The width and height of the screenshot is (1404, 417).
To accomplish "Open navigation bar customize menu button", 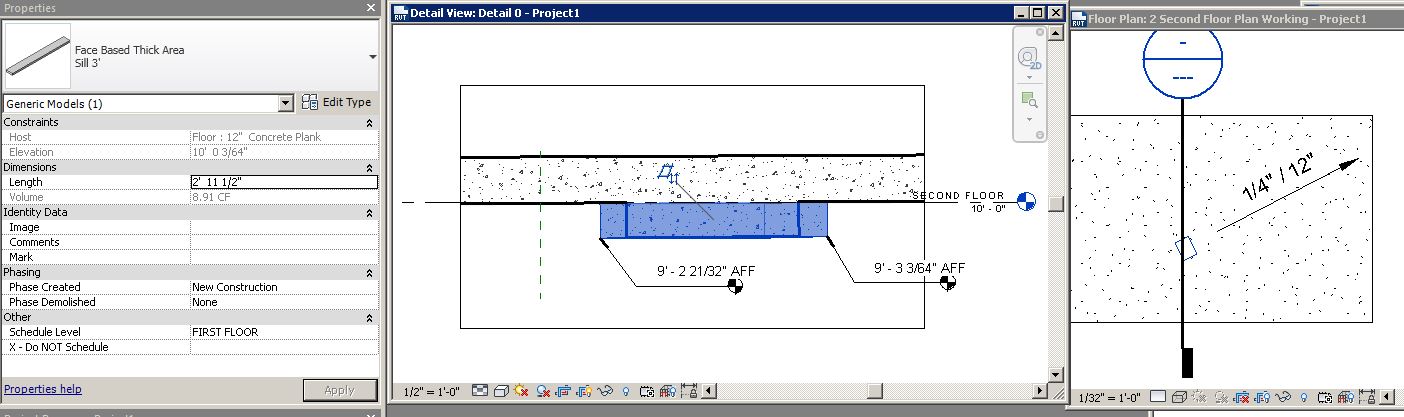I will [1040, 135].
